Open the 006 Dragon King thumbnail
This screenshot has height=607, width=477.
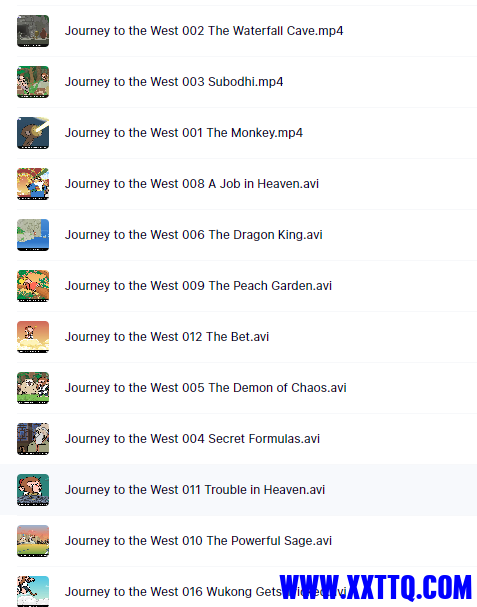(x=33, y=235)
